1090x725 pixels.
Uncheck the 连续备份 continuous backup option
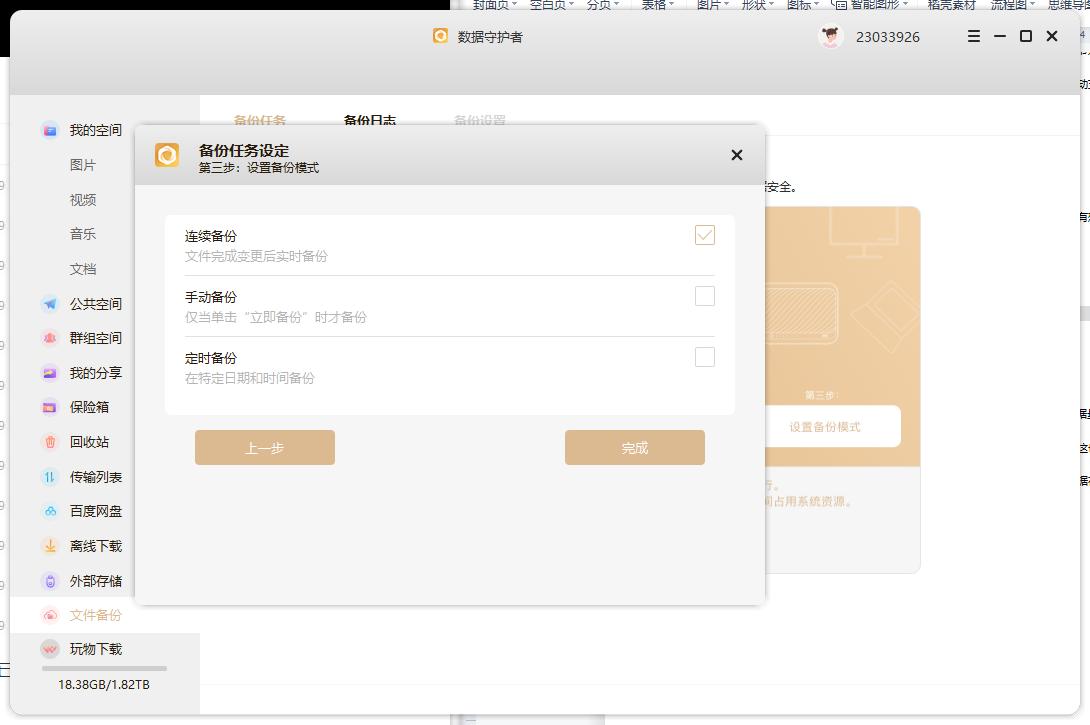[x=704, y=235]
